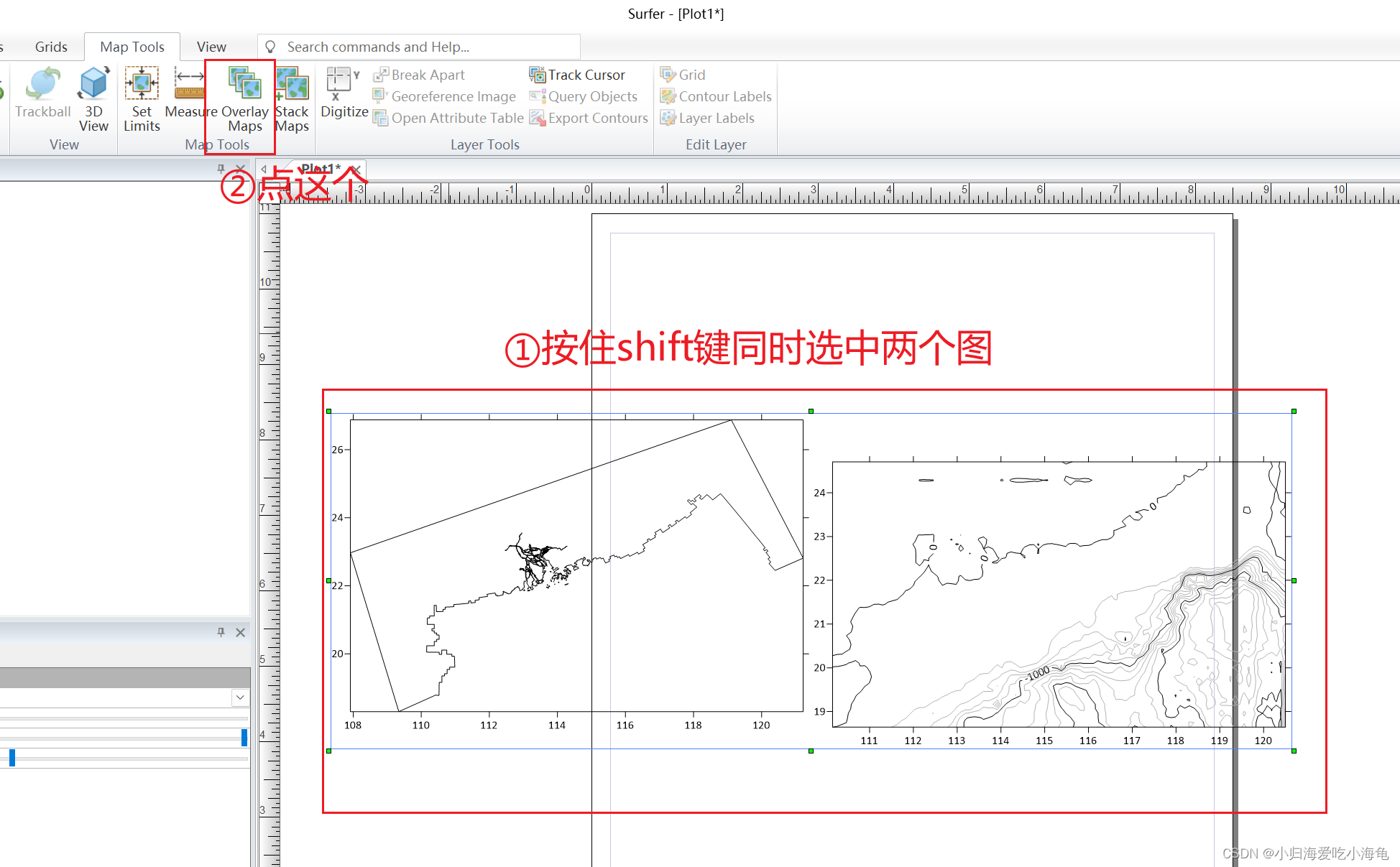This screenshot has height=867, width=1400.
Task: Open the dropdown in the left panel
Action: (x=240, y=697)
